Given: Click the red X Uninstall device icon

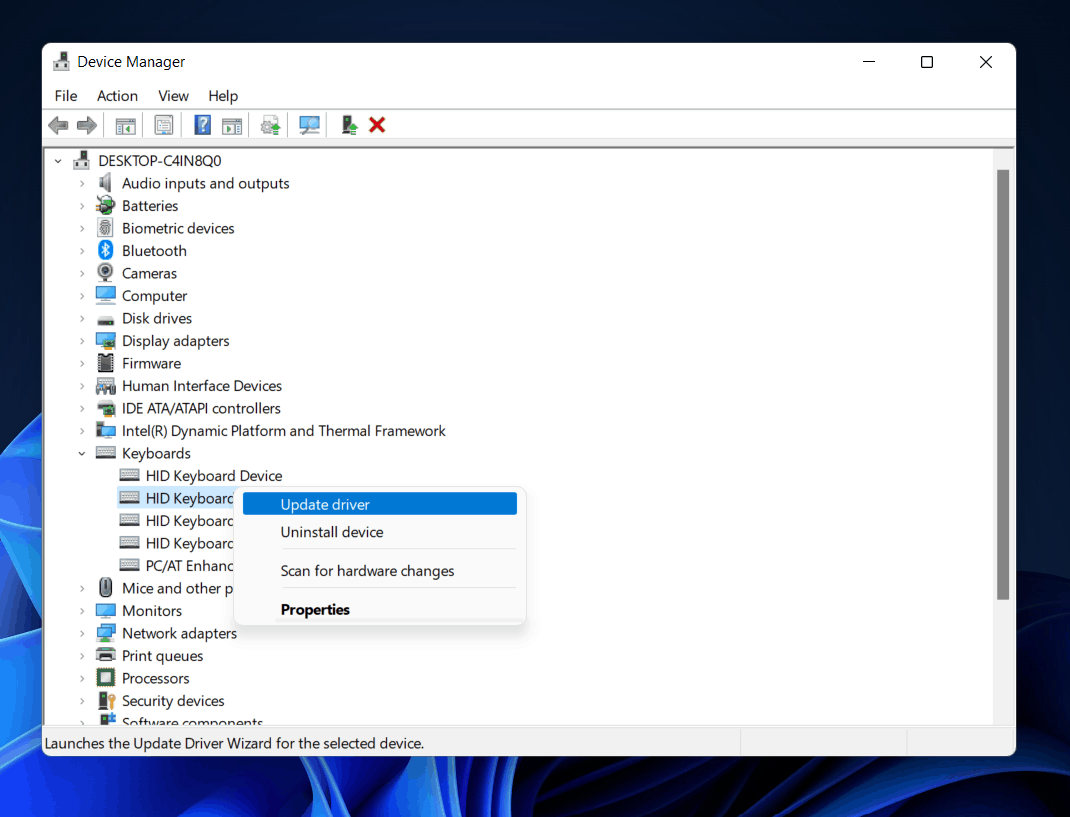Looking at the screenshot, I should 377,125.
